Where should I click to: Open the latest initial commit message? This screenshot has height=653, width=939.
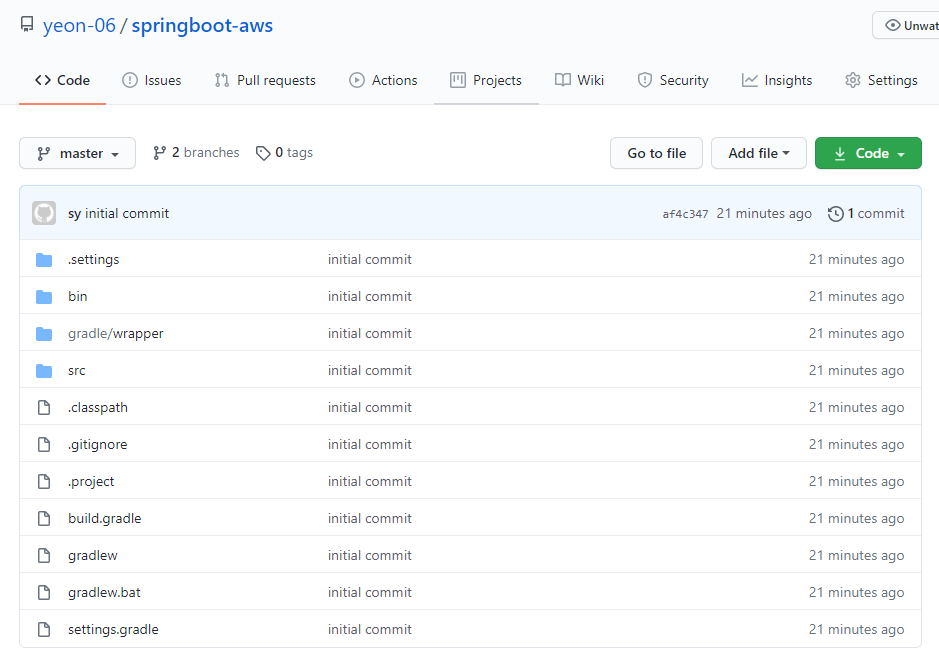pyautogui.click(x=127, y=213)
